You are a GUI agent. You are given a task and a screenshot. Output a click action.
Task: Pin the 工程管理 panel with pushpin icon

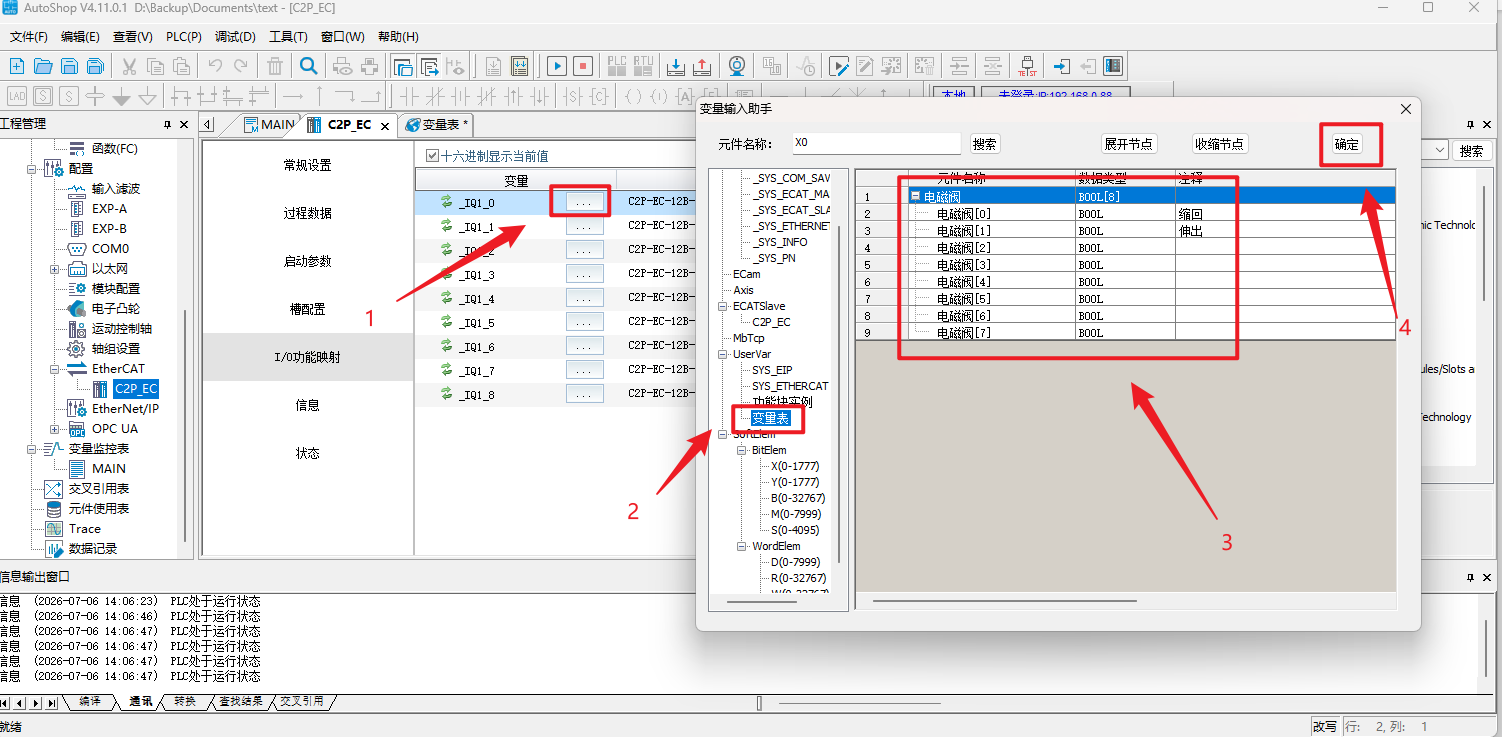coord(167,125)
